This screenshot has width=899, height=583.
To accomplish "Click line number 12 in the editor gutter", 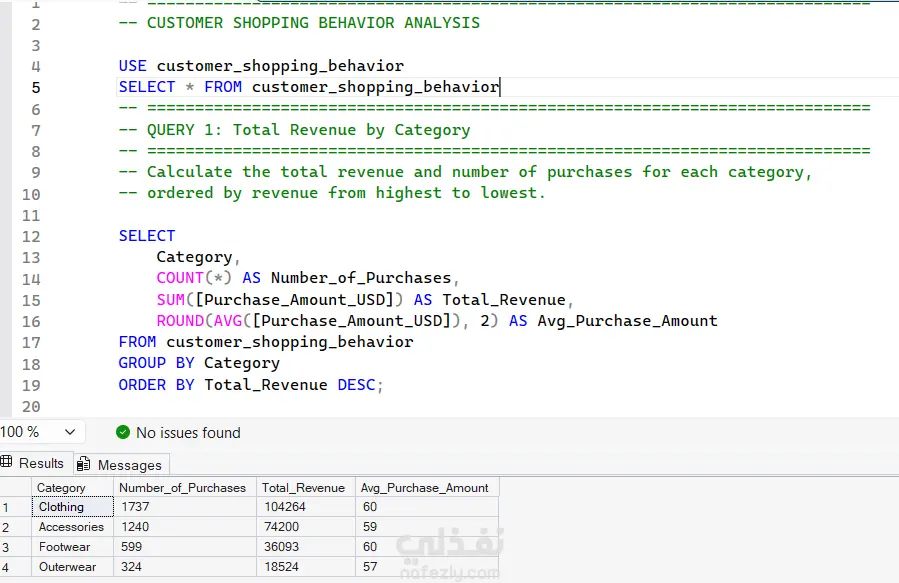I will (30, 236).
